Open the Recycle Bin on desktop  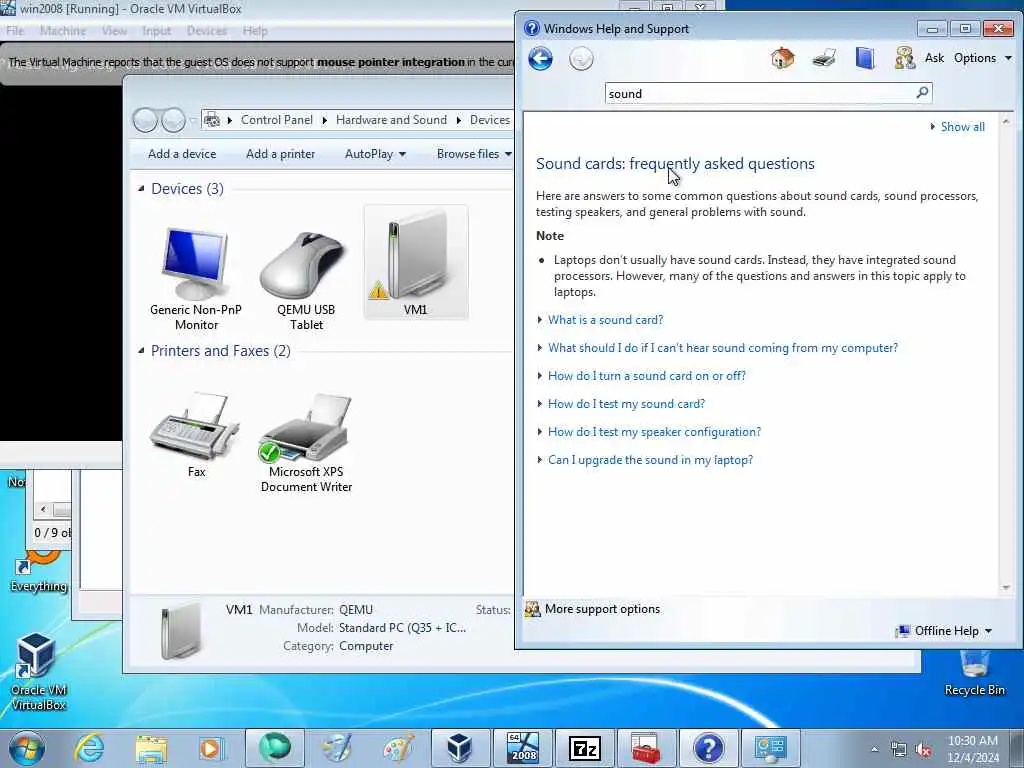point(974,673)
